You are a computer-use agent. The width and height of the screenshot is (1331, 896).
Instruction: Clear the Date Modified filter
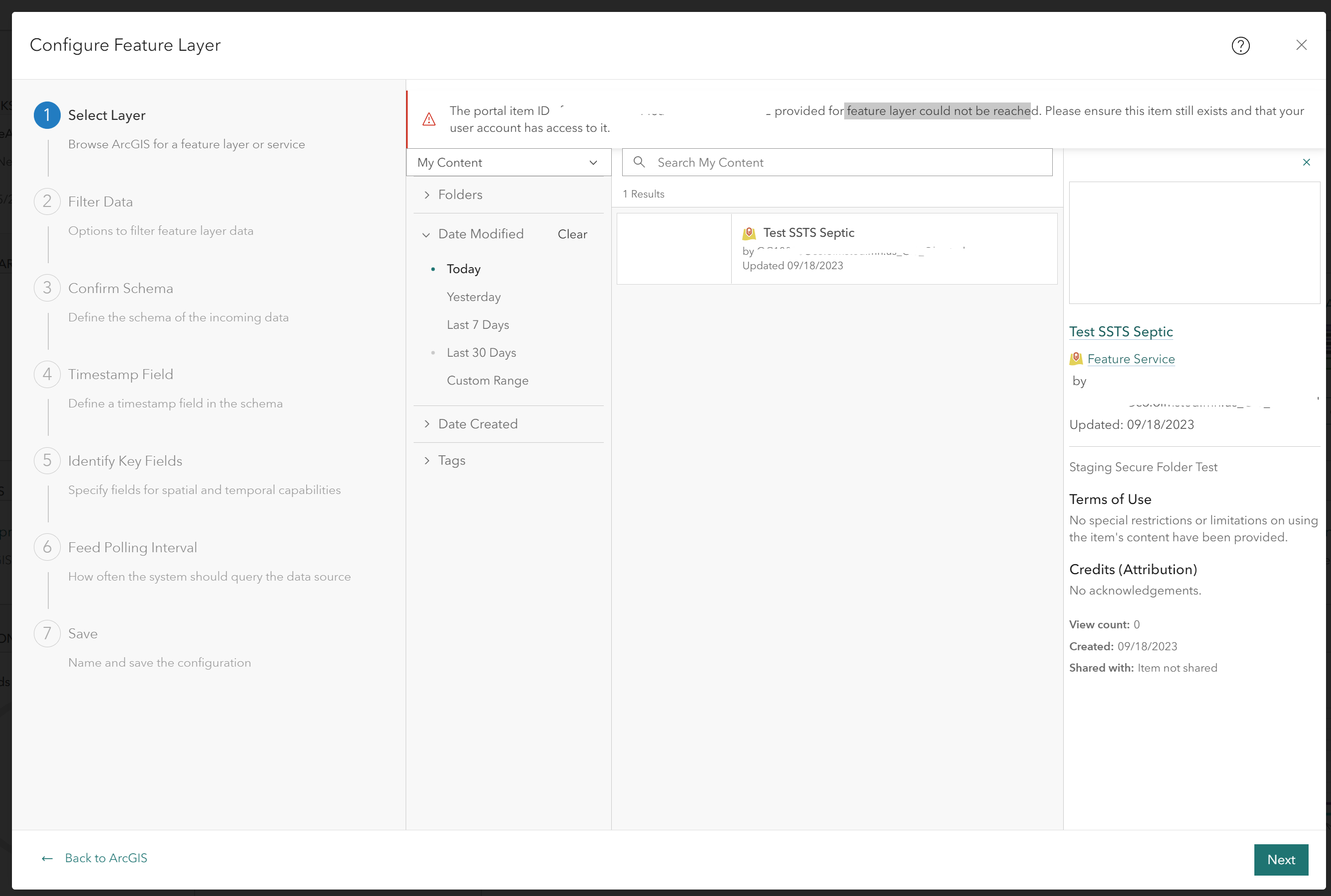(x=572, y=234)
